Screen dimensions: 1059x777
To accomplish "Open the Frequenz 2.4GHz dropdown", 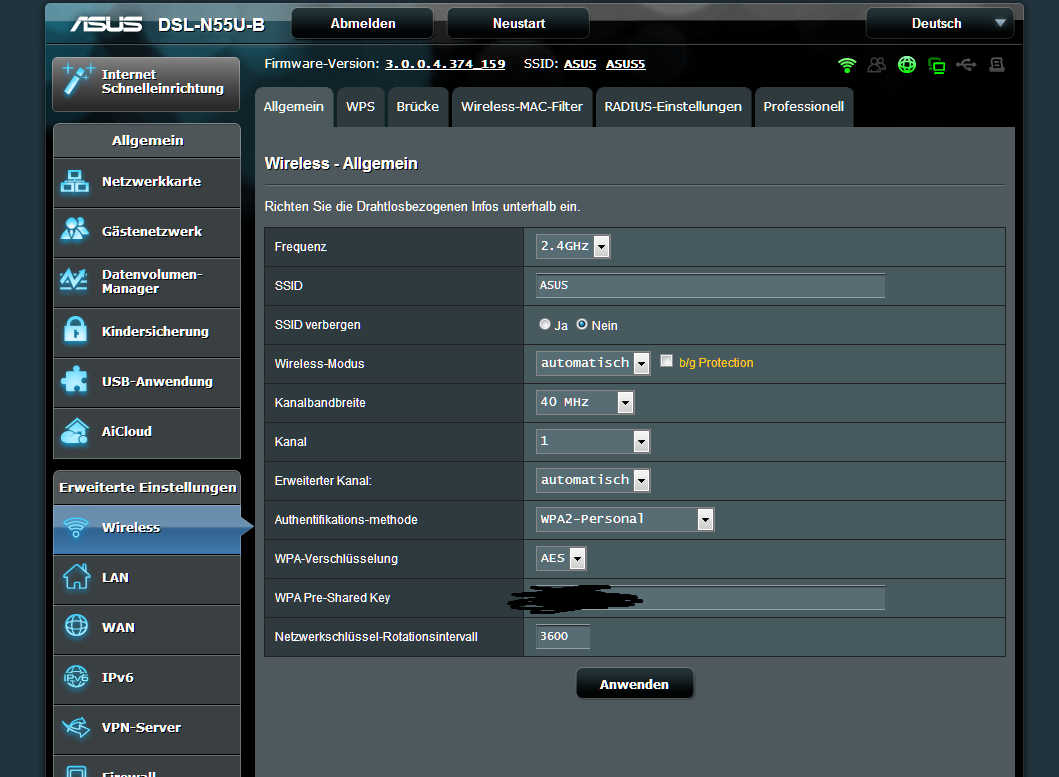I will (x=573, y=246).
